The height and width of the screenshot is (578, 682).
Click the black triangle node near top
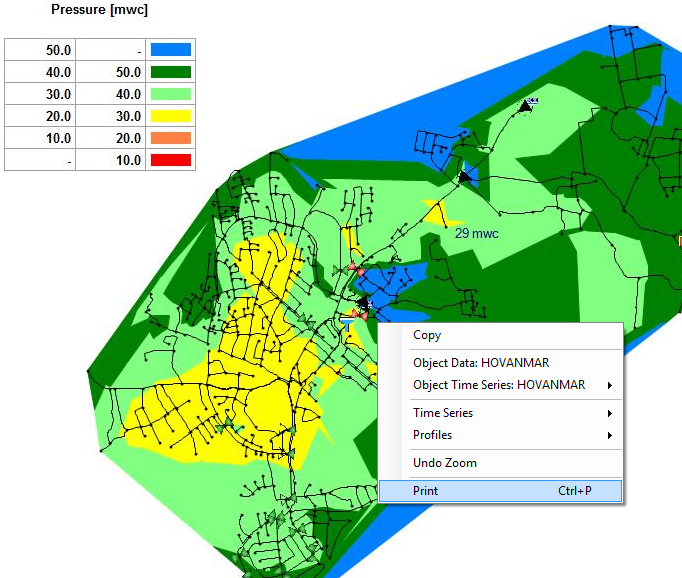[525, 106]
